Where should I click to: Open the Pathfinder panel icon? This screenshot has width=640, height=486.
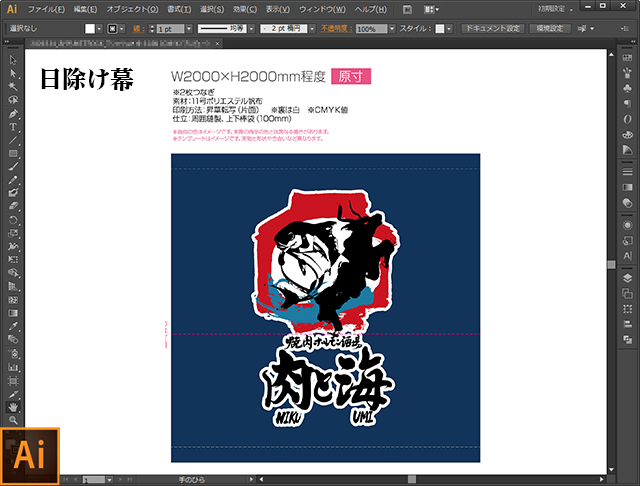627,340
